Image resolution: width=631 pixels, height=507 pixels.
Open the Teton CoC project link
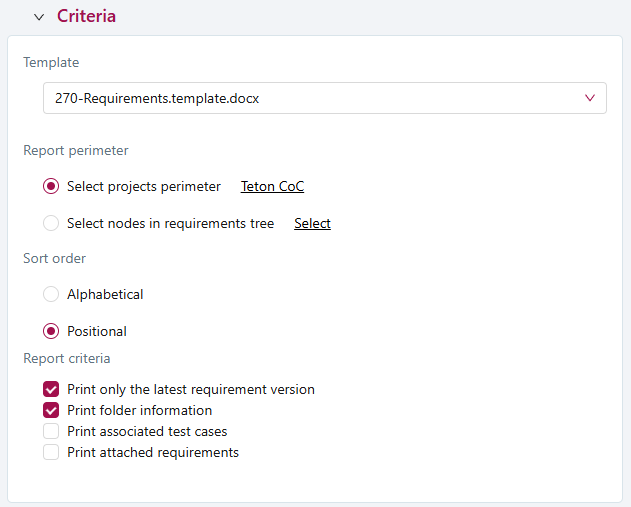click(x=272, y=186)
